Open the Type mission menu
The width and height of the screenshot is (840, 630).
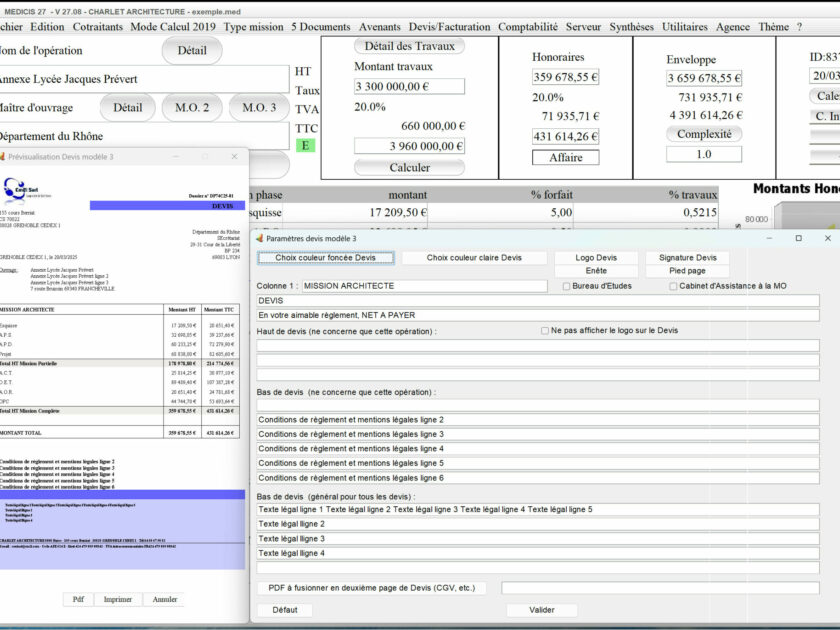pyautogui.click(x=253, y=27)
